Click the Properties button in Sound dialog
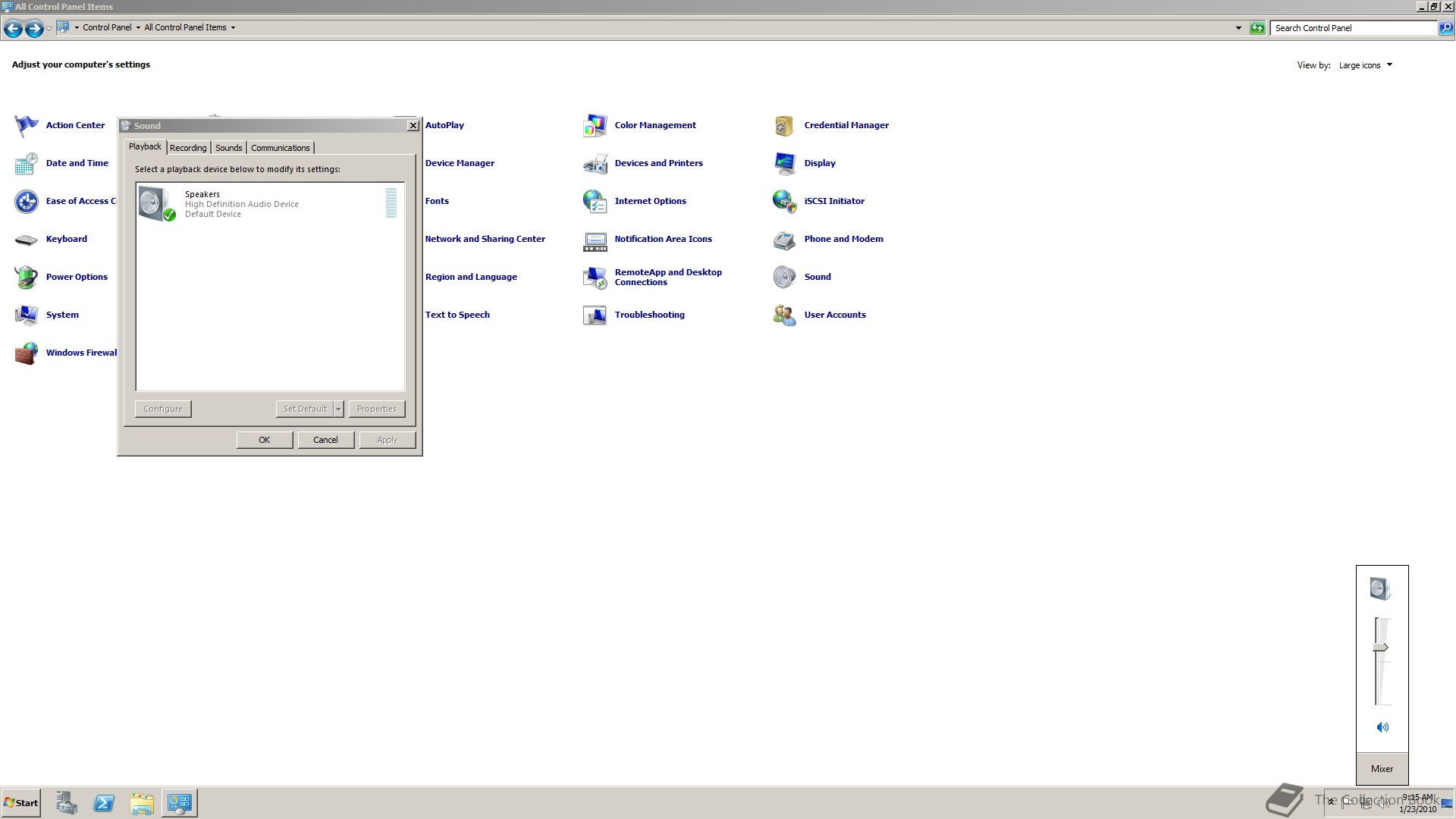Screen dimensions: 1456x819 coord(377,409)
